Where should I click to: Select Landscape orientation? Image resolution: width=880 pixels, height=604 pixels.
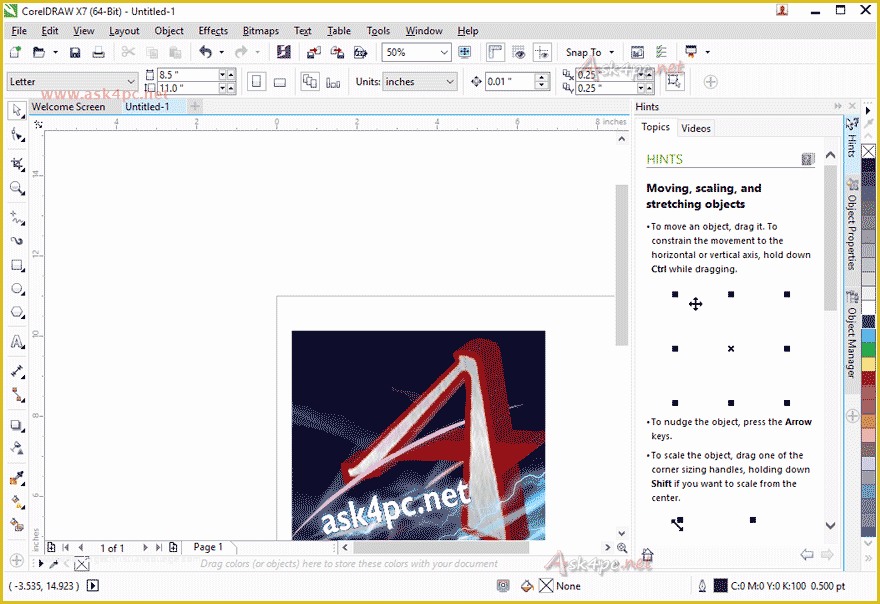tap(279, 82)
